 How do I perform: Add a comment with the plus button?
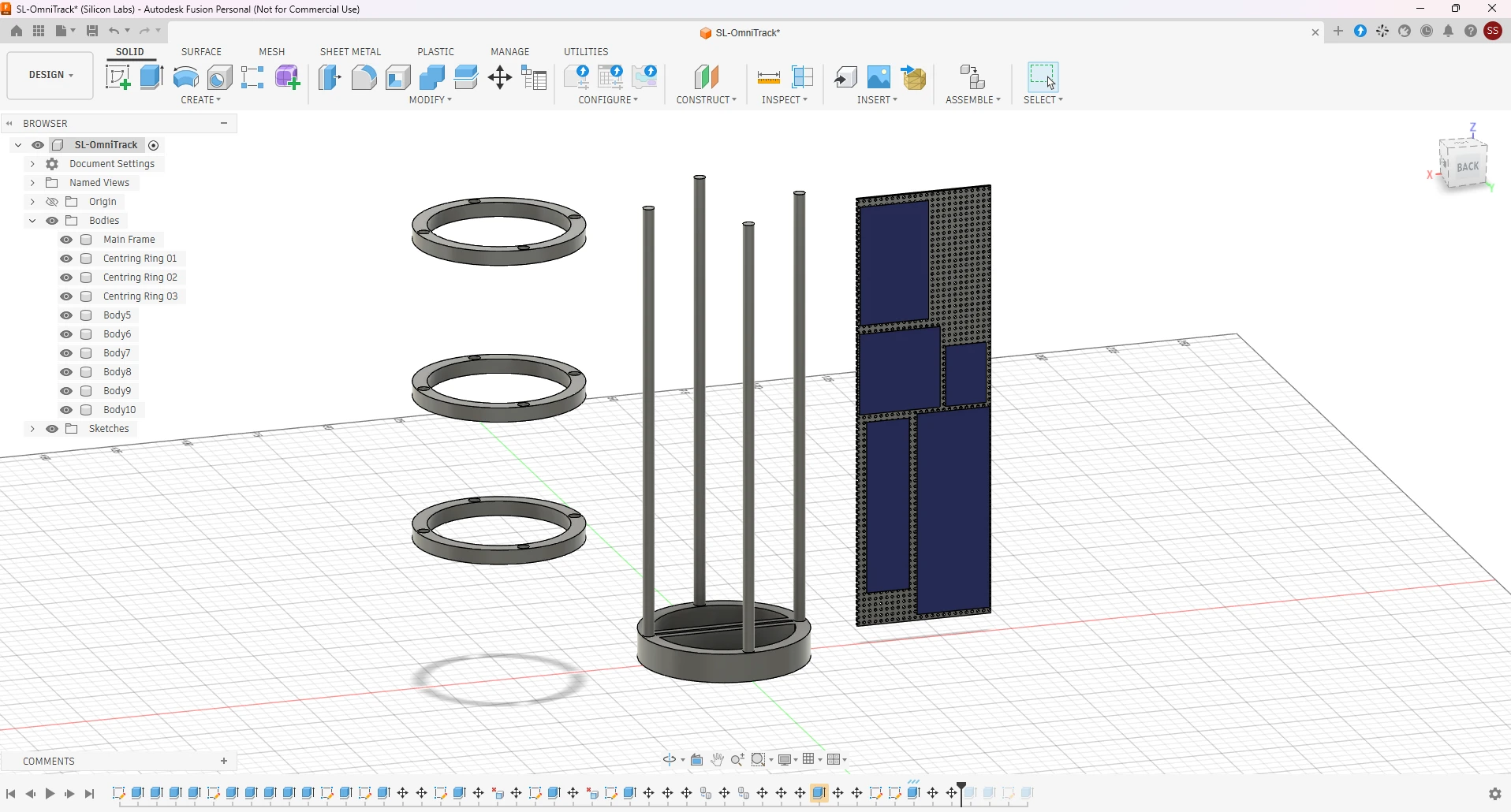point(224,761)
